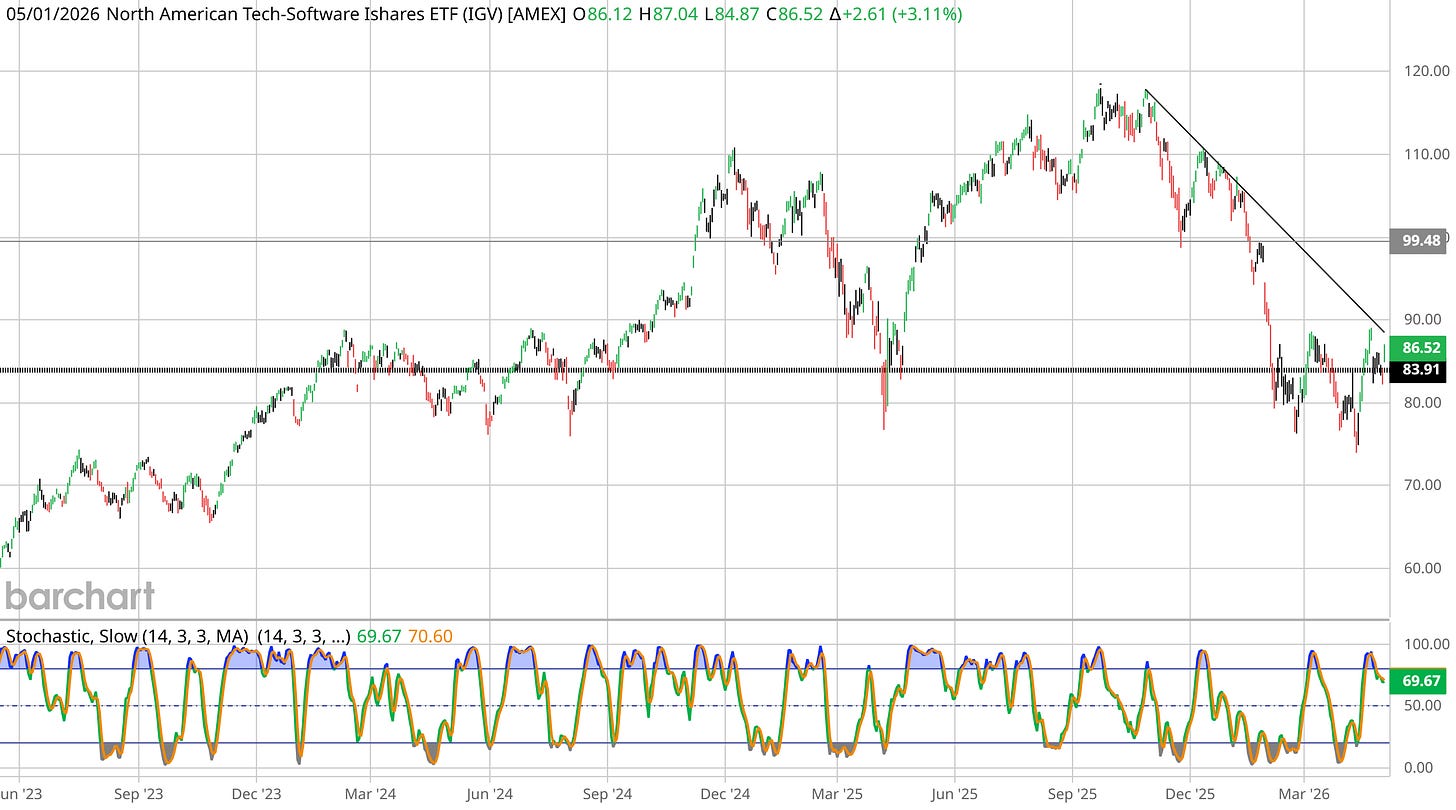Viewport: 1456px width, 810px height.
Task: Click the "50.00" stochastic axis label
Action: [x=1421, y=706]
